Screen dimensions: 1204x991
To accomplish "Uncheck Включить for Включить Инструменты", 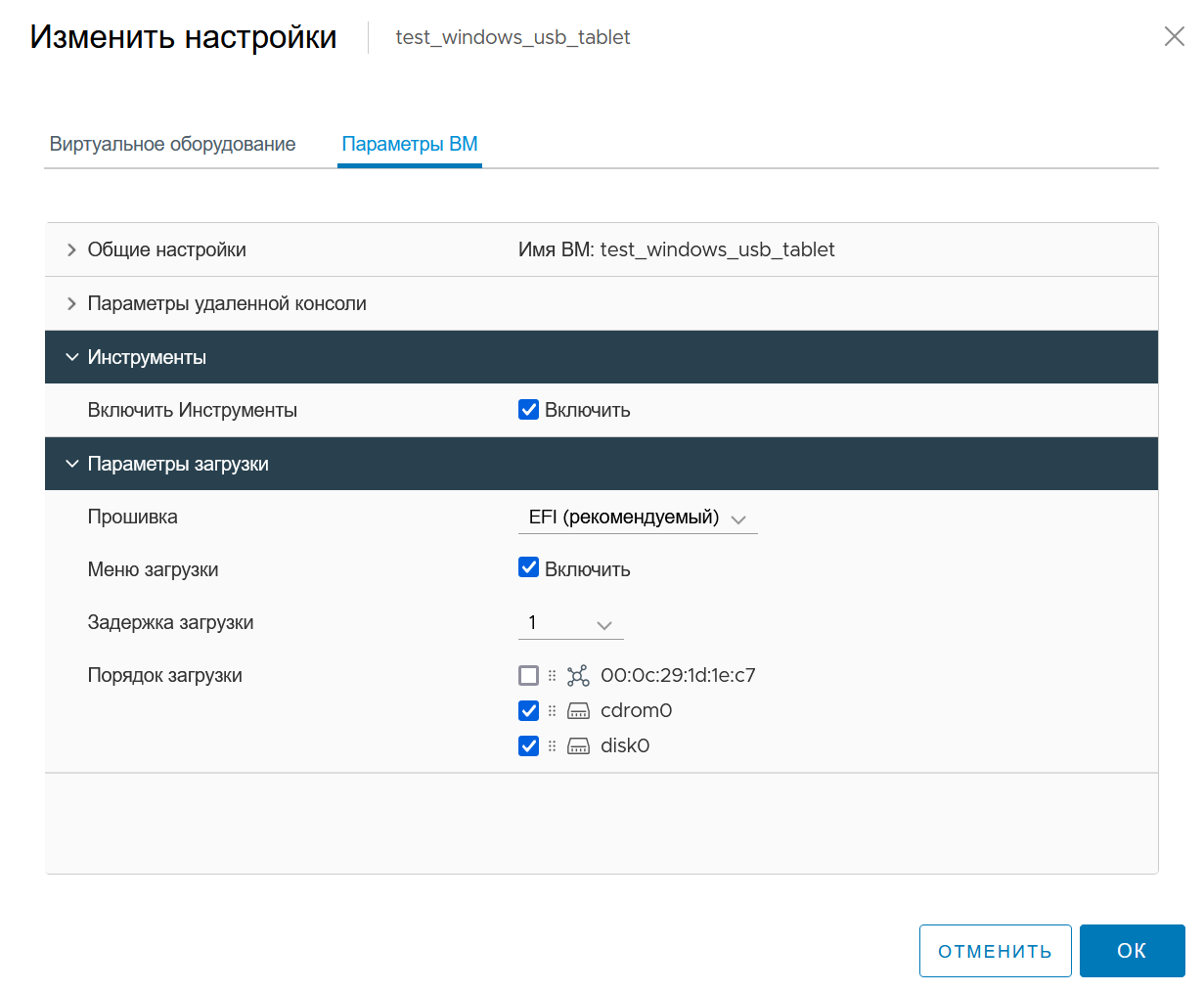I will coord(529,410).
